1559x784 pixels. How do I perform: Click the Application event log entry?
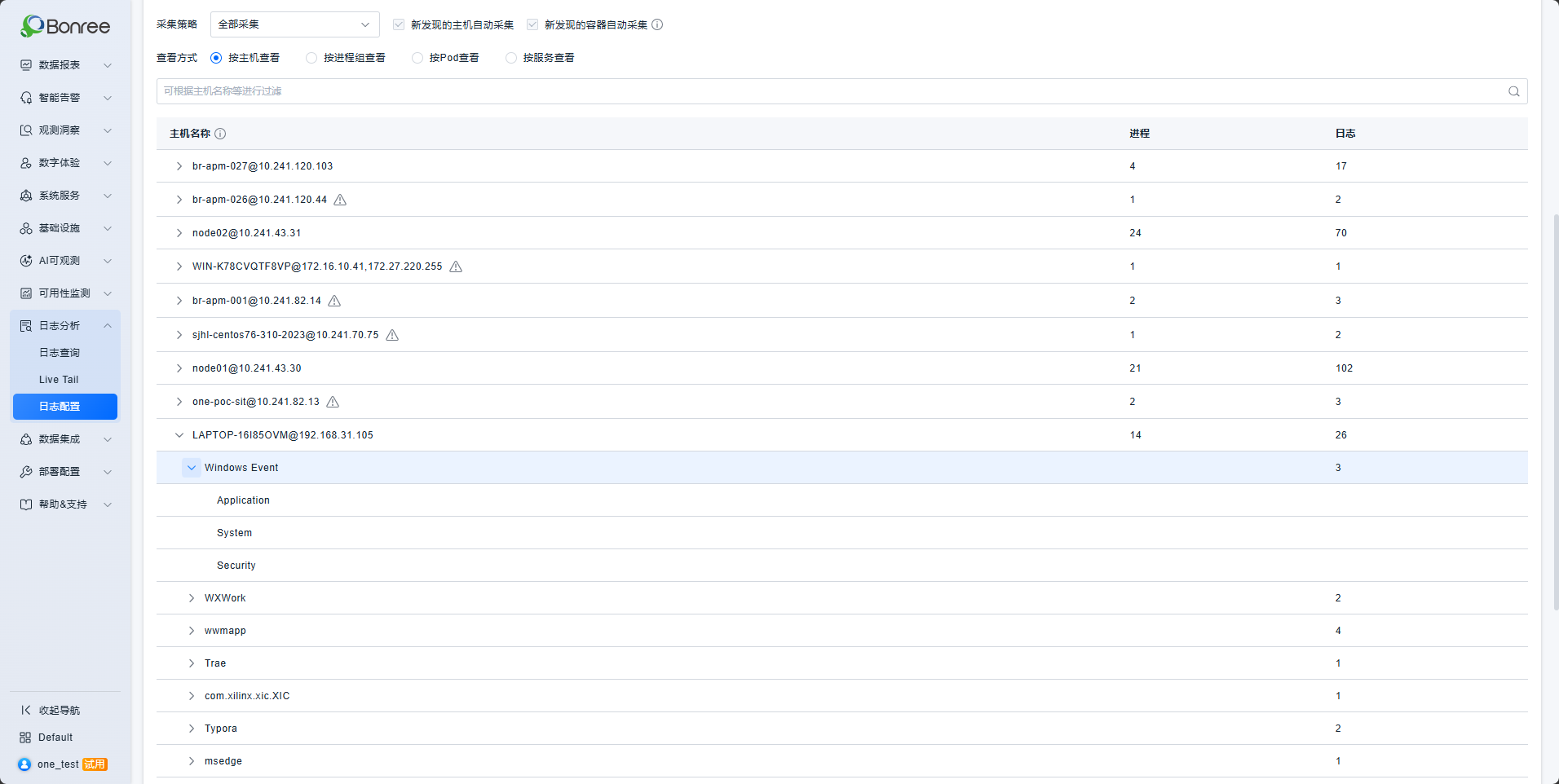pos(243,500)
